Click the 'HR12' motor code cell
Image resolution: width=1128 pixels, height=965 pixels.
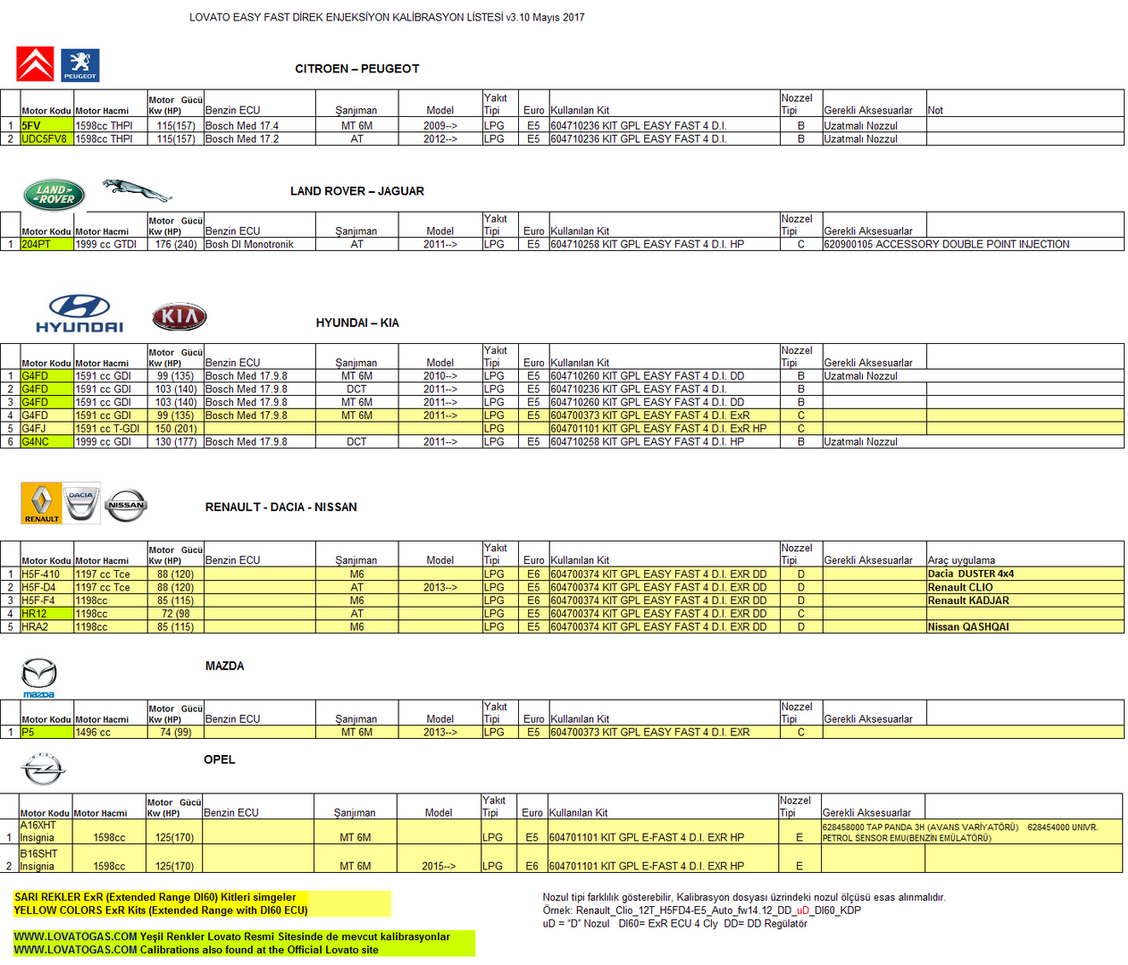tap(47, 614)
